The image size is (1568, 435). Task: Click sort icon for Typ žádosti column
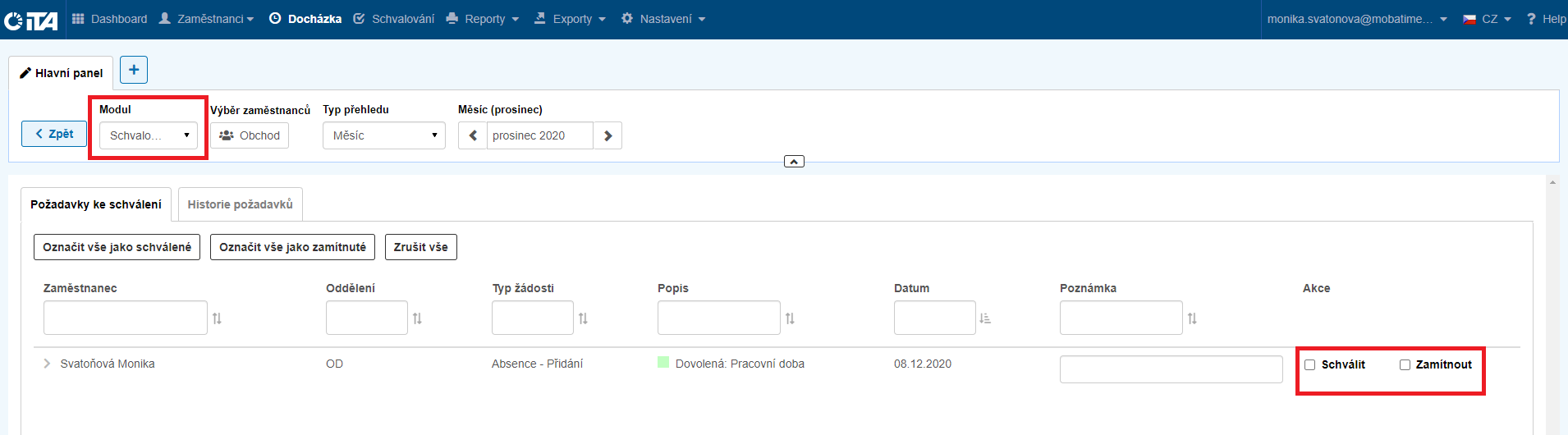[x=583, y=318]
